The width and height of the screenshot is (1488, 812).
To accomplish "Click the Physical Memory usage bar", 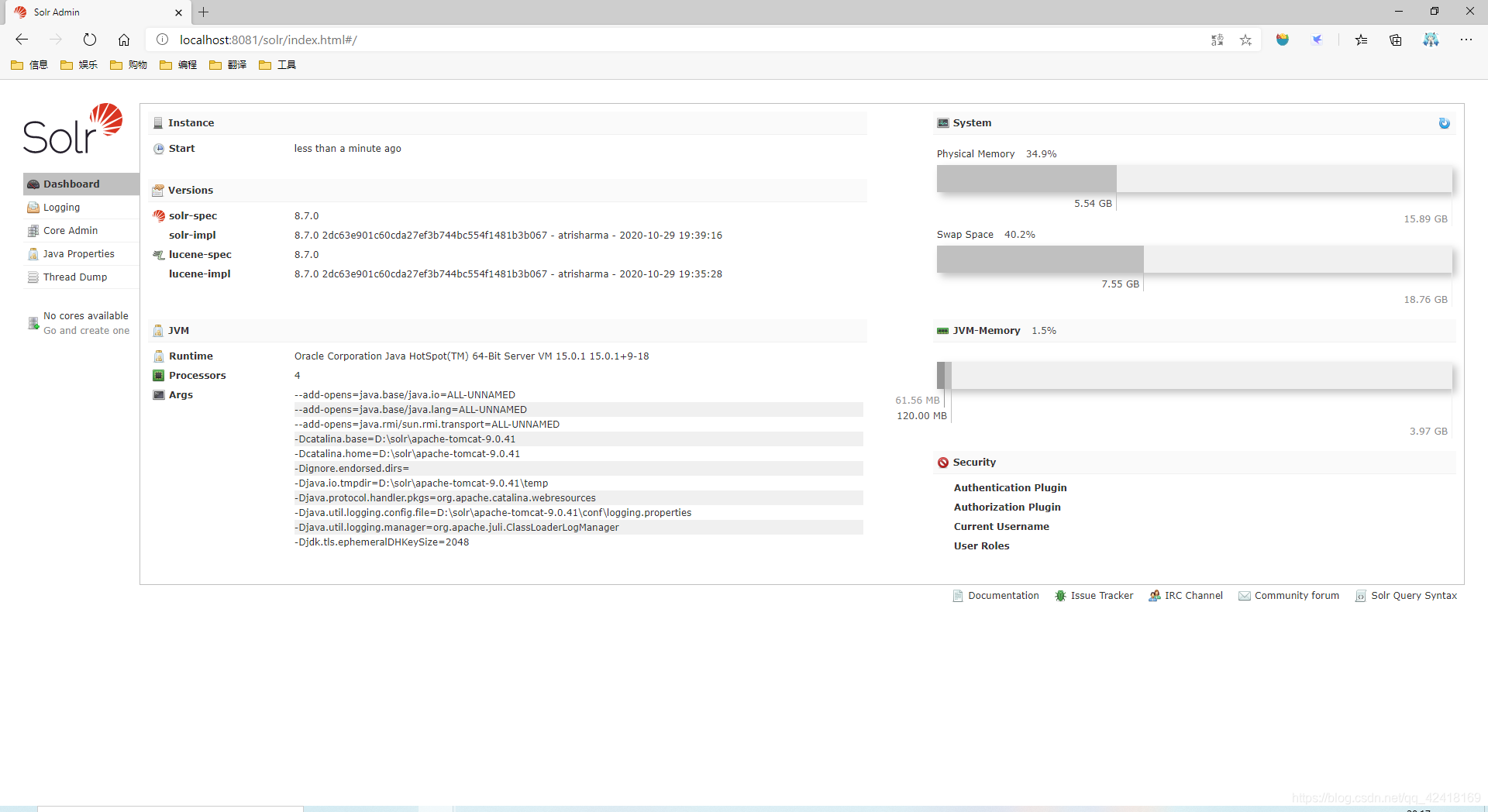I will pyautogui.click(x=1194, y=178).
